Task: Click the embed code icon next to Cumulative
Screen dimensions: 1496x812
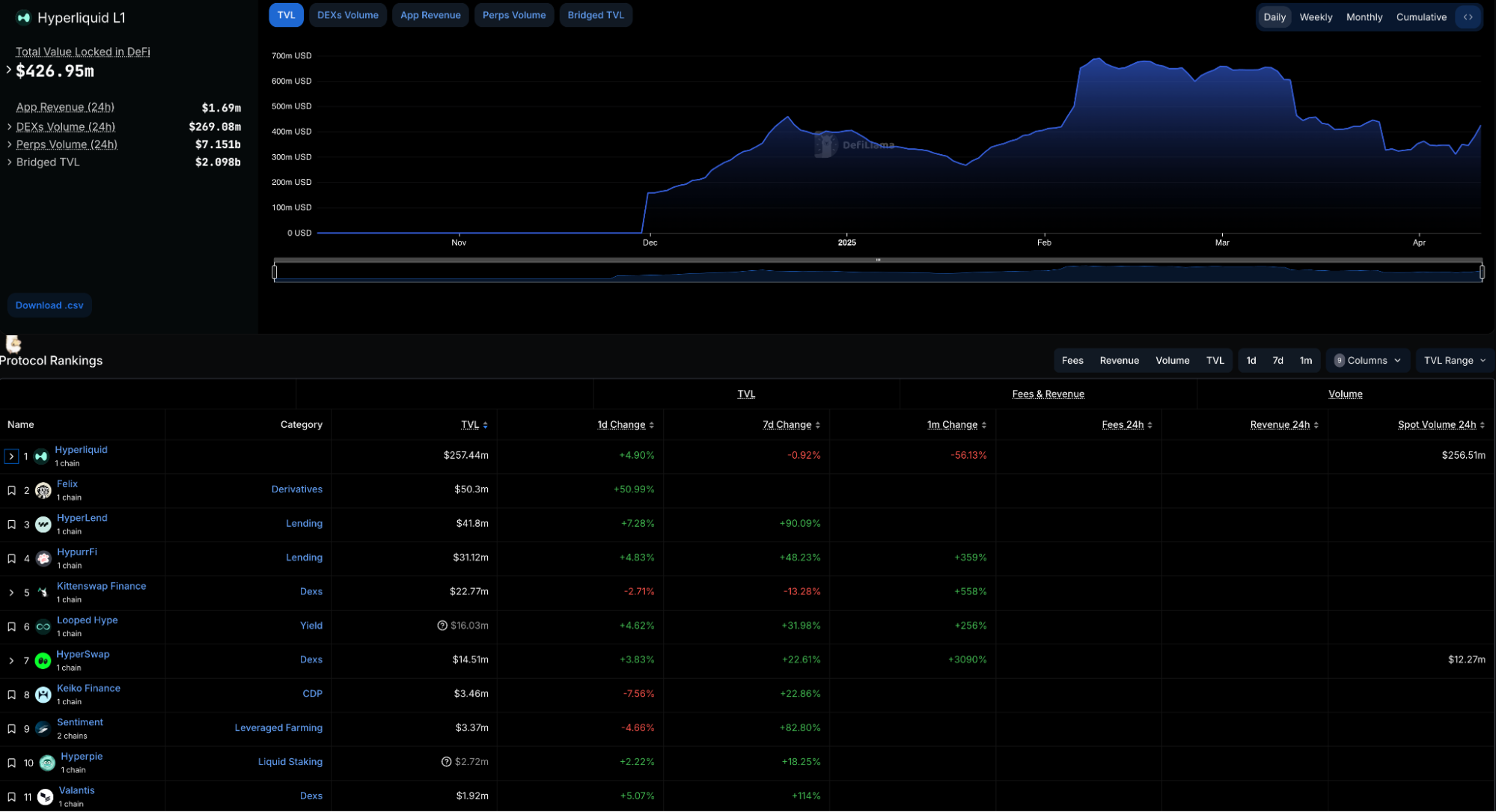Action: point(1468,17)
